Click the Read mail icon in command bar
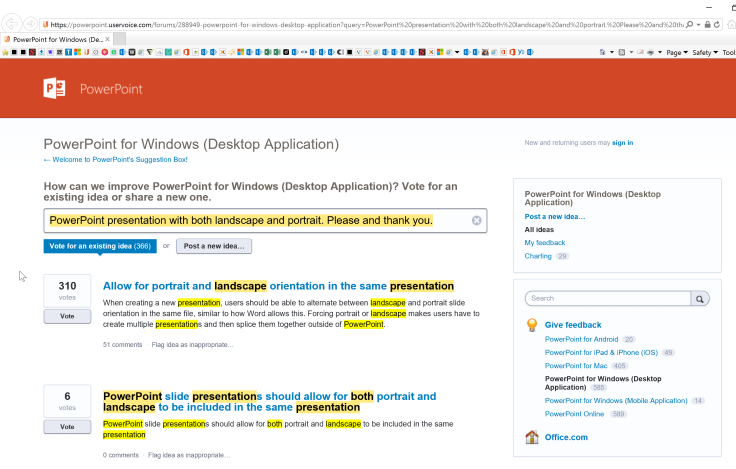 click(x=640, y=52)
